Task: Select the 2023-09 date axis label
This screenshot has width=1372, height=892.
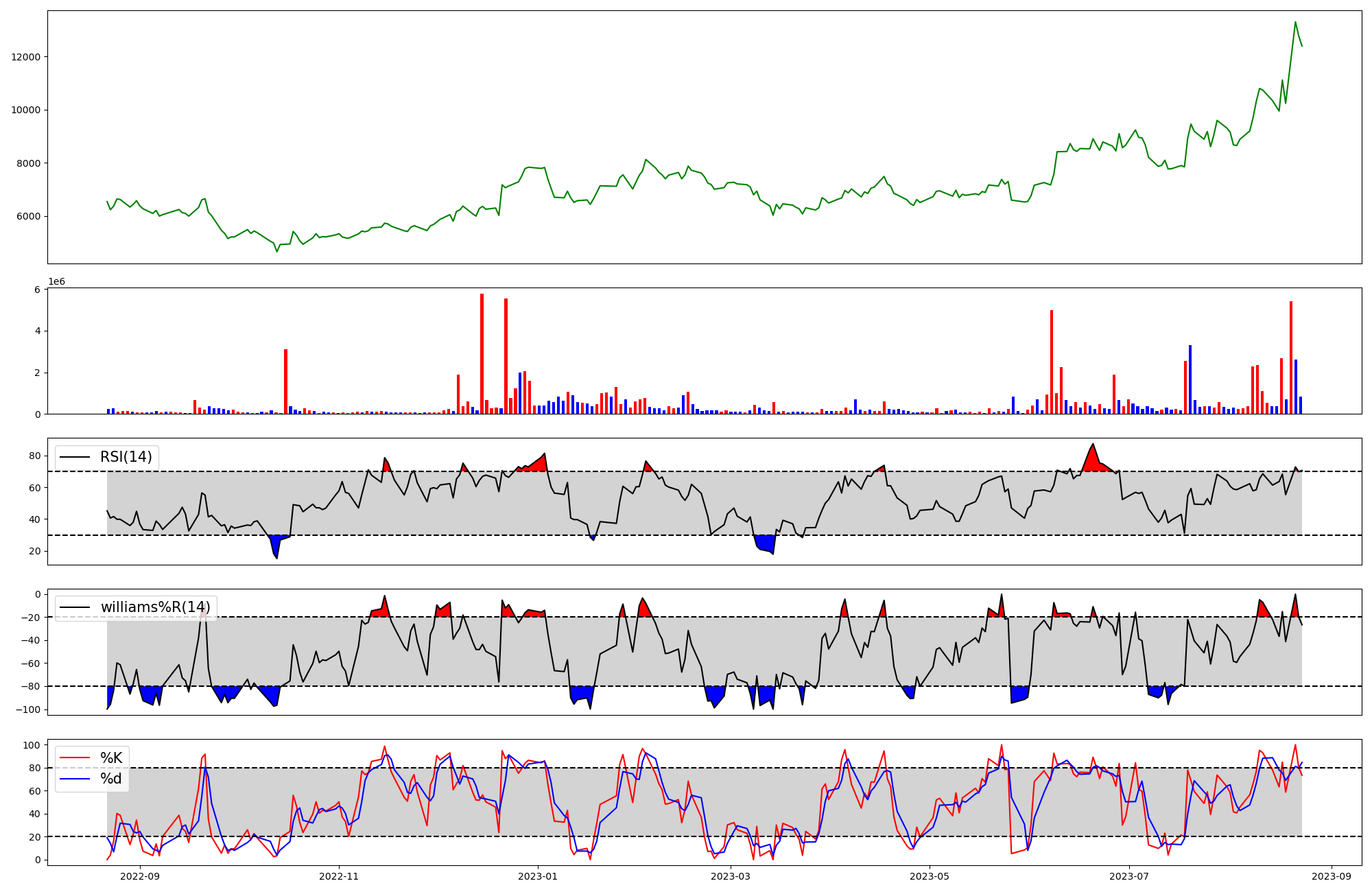Action: (1332, 876)
